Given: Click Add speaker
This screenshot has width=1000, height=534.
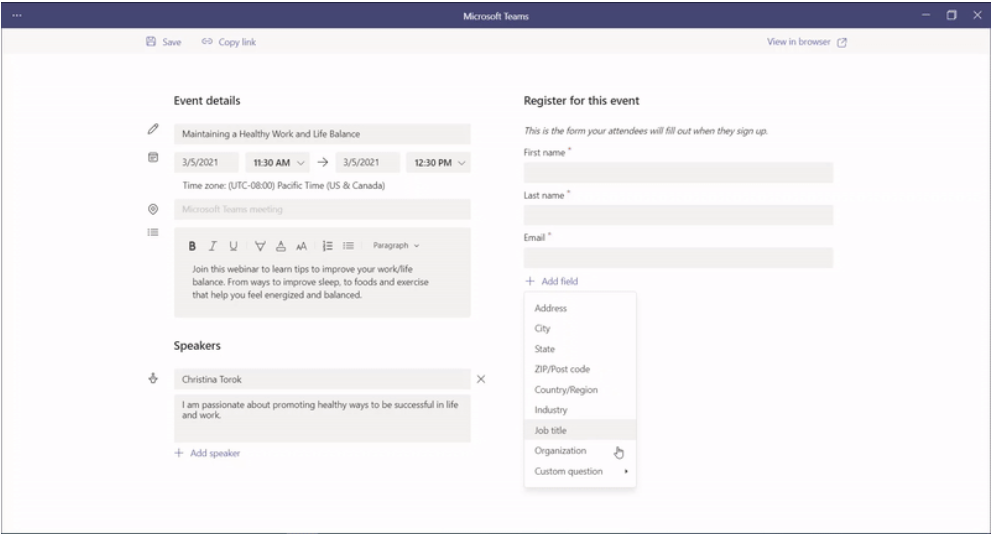Looking at the screenshot, I should [x=207, y=453].
